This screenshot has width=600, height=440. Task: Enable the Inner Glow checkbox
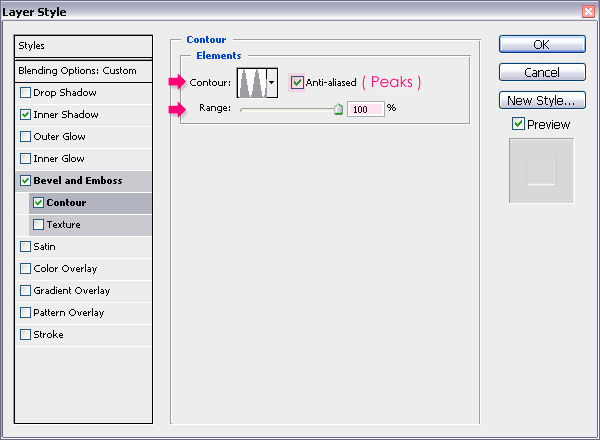25,158
